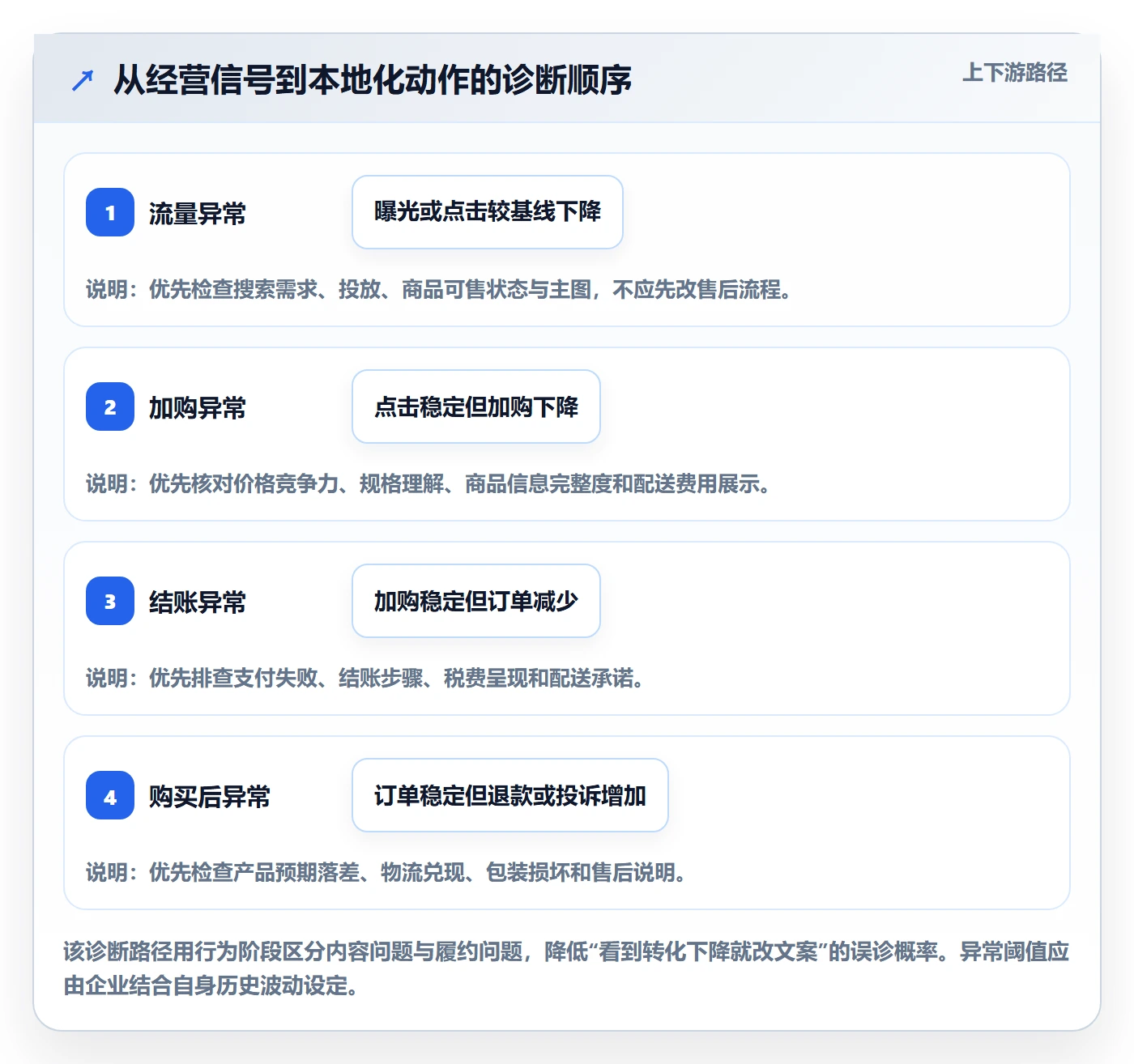The width and height of the screenshot is (1134, 1064).
Task: Click the step 1 number badge
Action: pos(110,212)
